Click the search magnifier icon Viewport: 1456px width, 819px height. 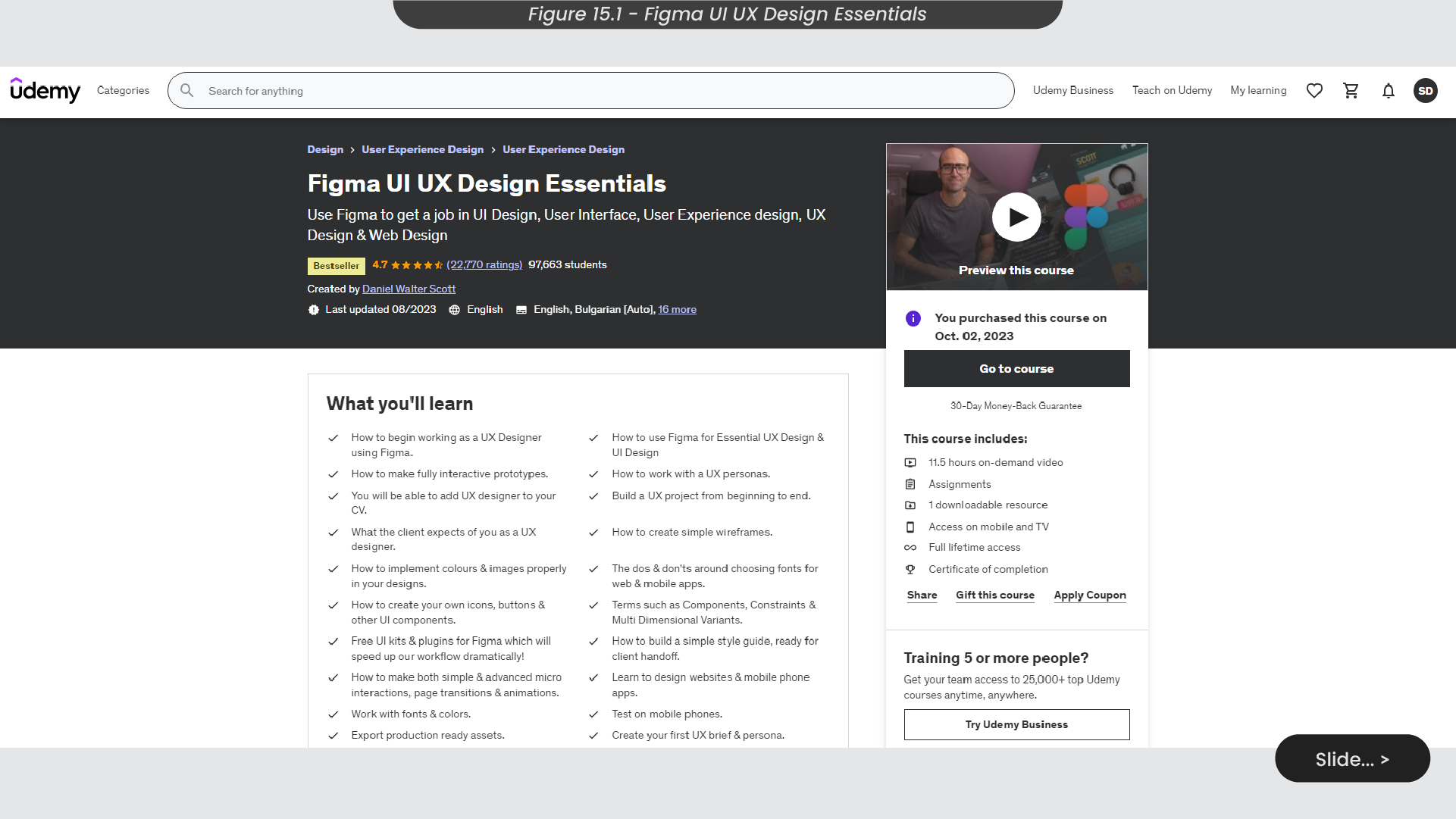pyautogui.click(x=186, y=91)
